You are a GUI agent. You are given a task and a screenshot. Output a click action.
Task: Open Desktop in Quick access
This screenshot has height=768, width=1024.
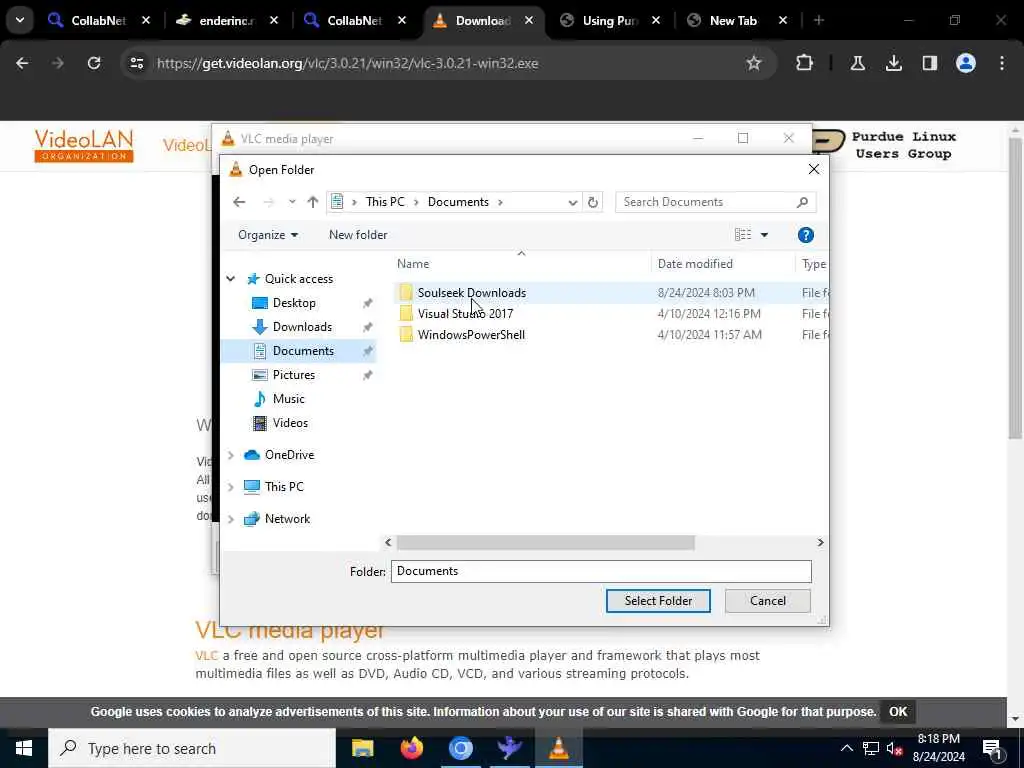tap(294, 302)
